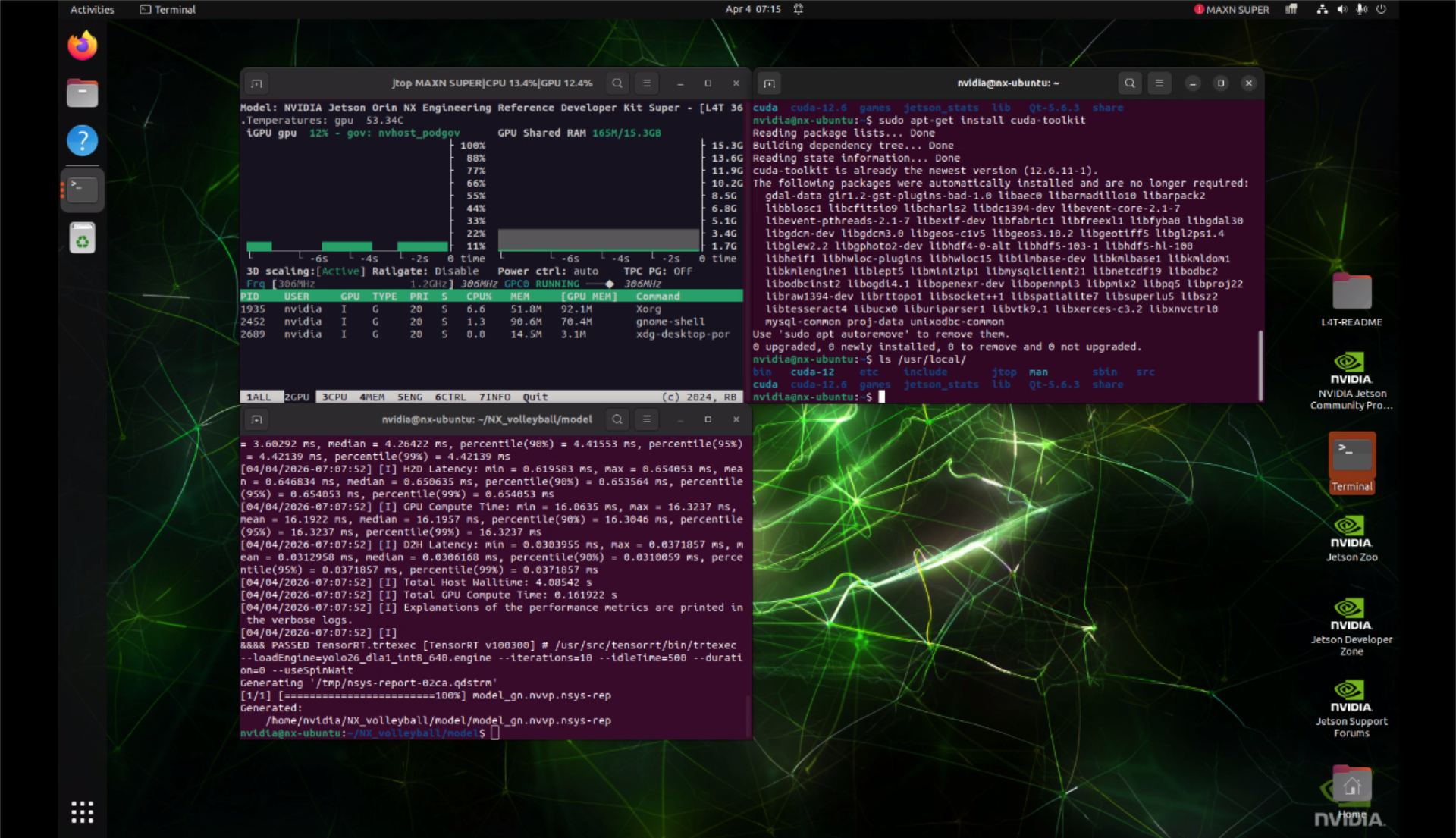Select the 4MEM tab in jtop
This screenshot has height=838, width=1456.
point(372,397)
